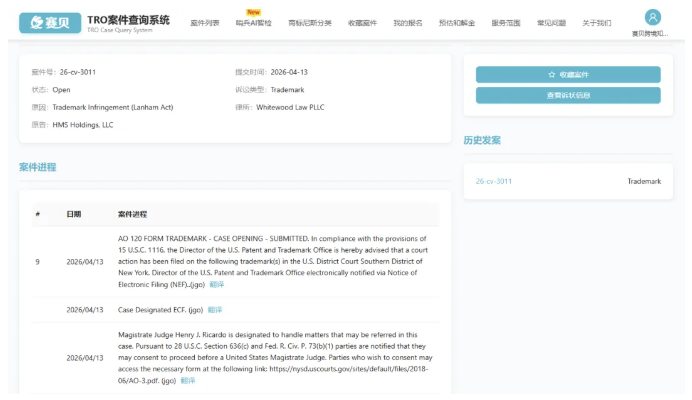
Task: Click the 案件进程 column header in table
Action: coord(132,214)
